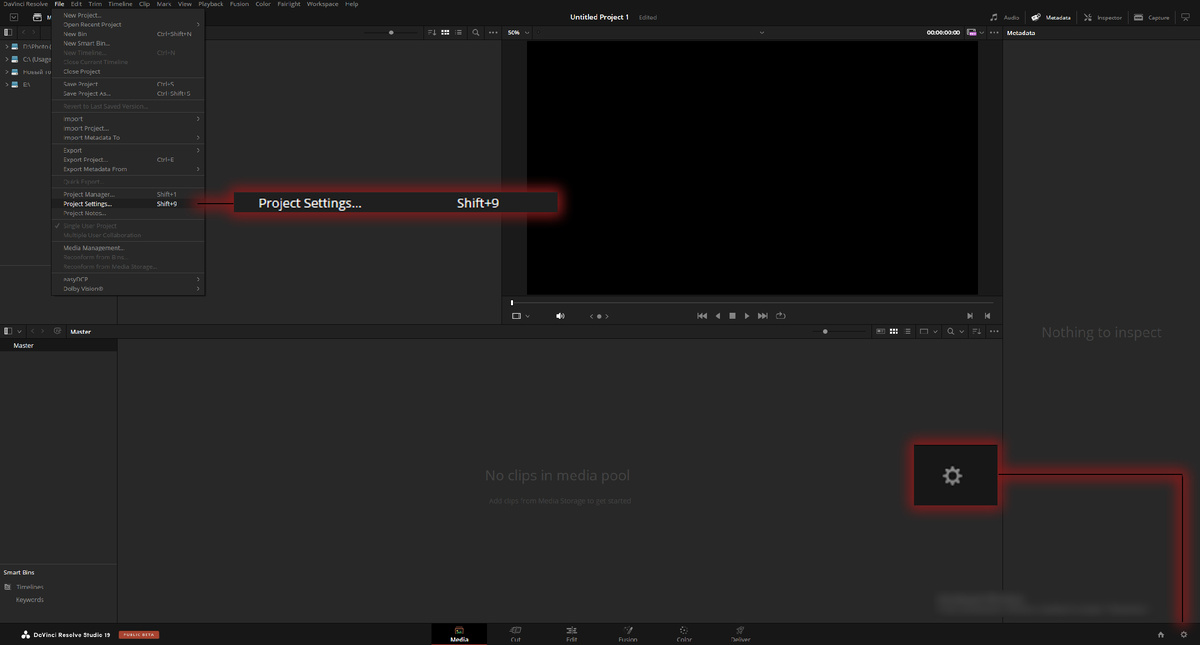Image resolution: width=1200 pixels, height=645 pixels.
Task: Toggle the Metadata panel
Action: [1052, 17]
